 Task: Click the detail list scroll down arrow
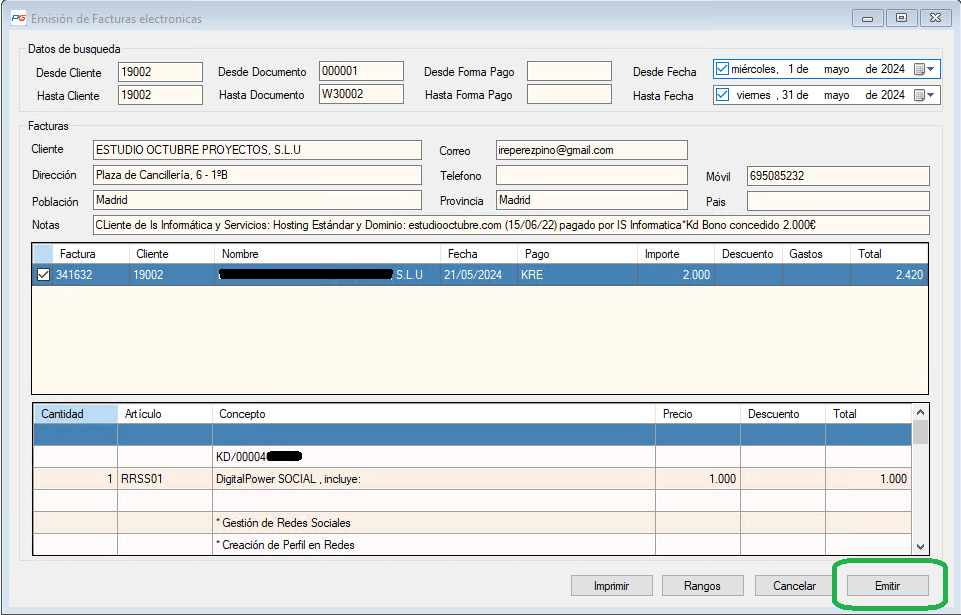tap(920, 546)
